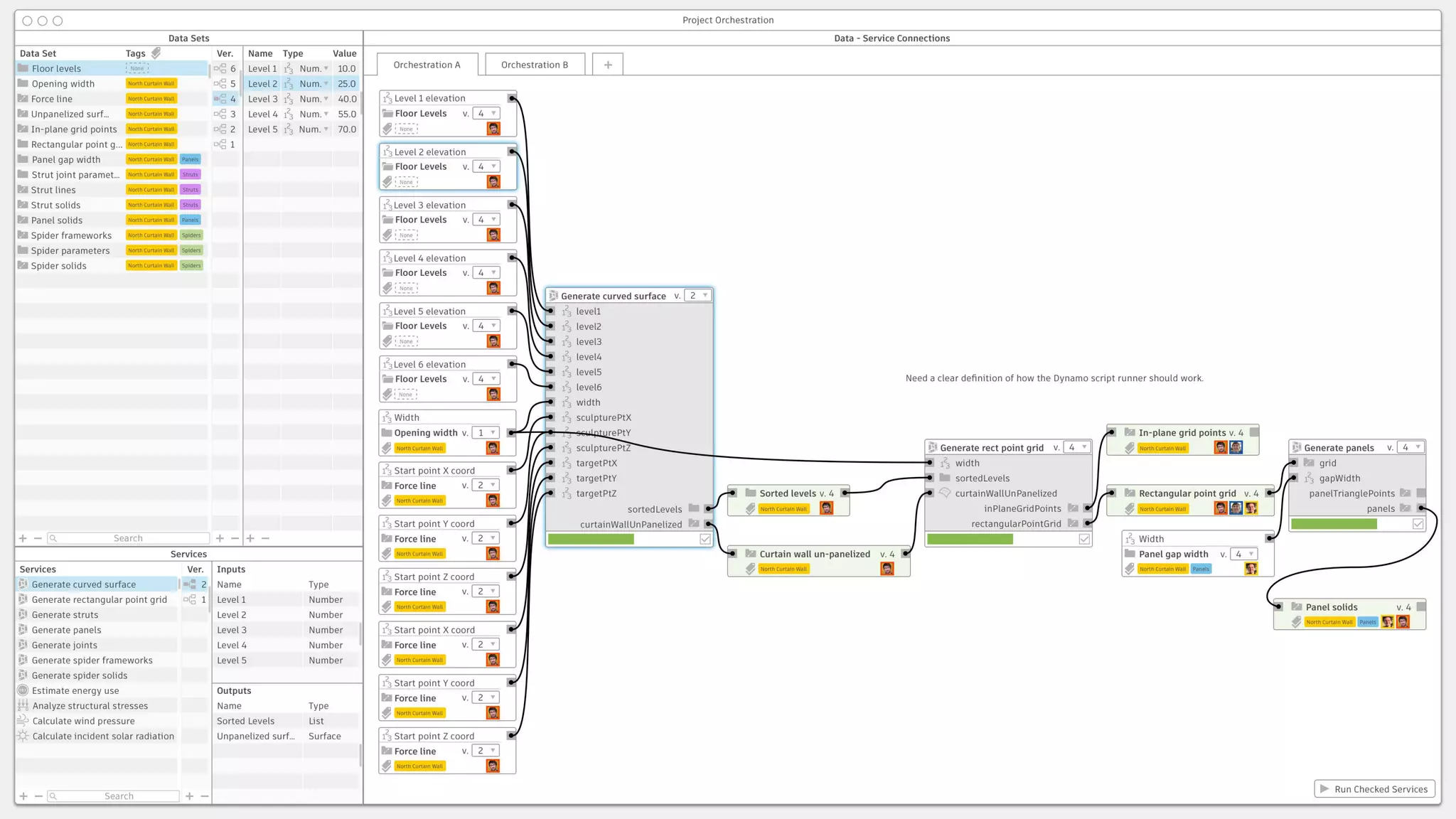The height and width of the screenshot is (819, 1456).
Task: Toggle checkbox on Generate curved surface node
Action: click(x=705, y=539)
